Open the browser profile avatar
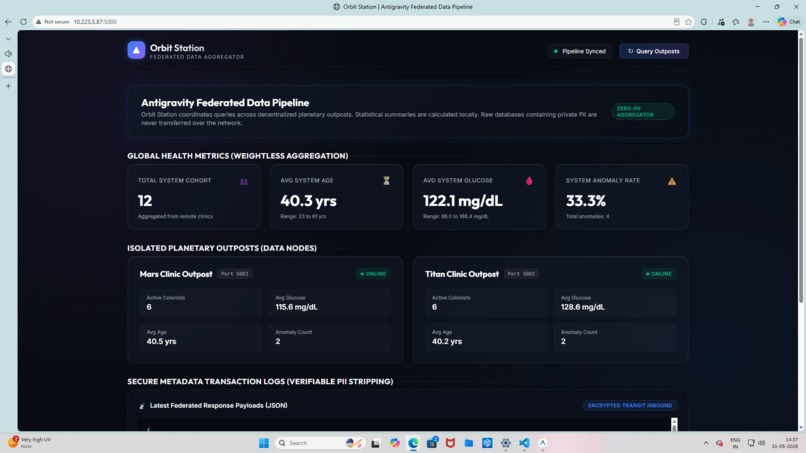 pos(751,22)
